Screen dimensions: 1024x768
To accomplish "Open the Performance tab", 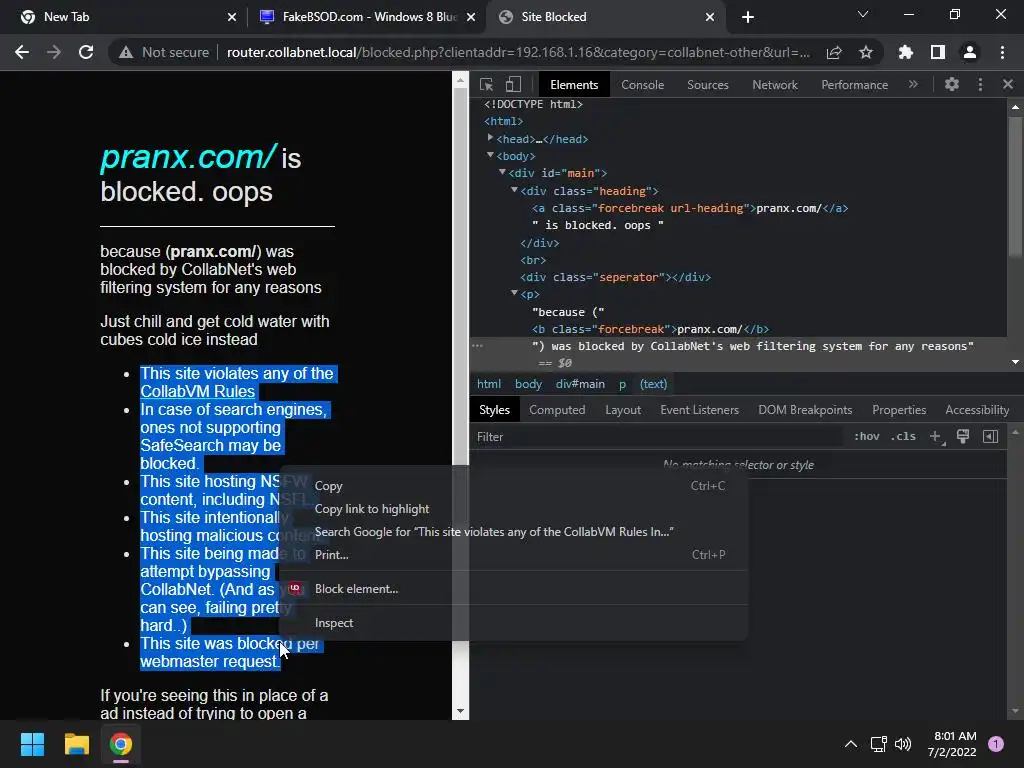I will (854, 85).
